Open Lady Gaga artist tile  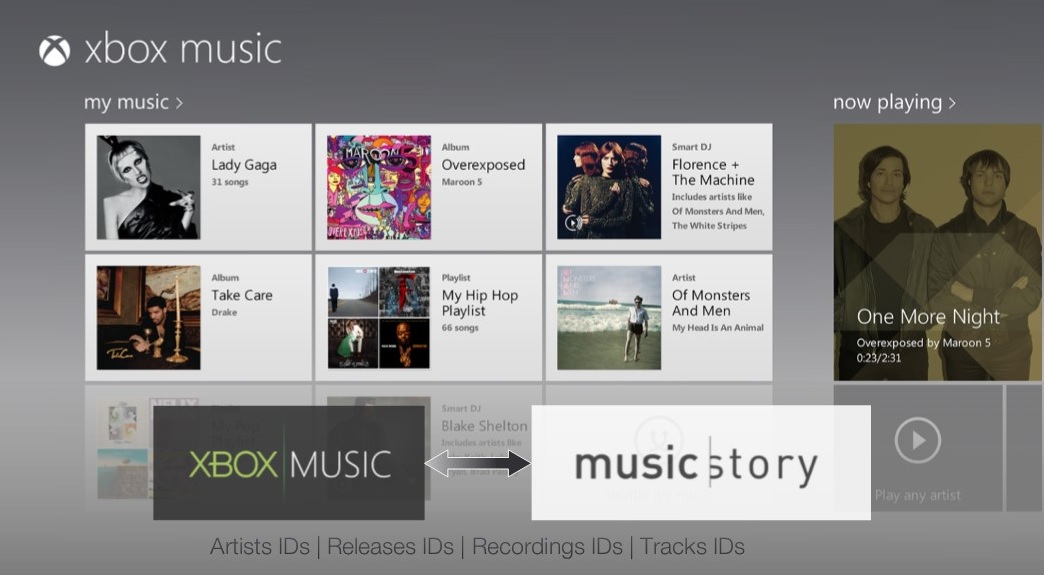click(198, 187)
